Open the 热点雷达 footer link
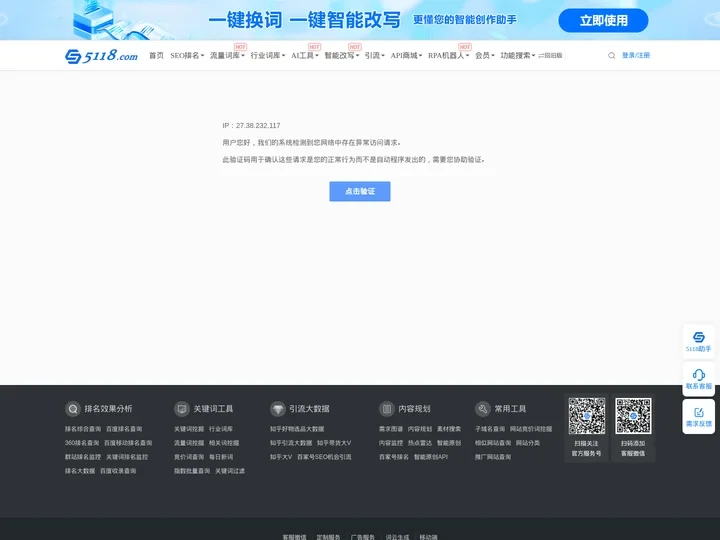Viewport: 720px width, 540px height. click(420, 443)
